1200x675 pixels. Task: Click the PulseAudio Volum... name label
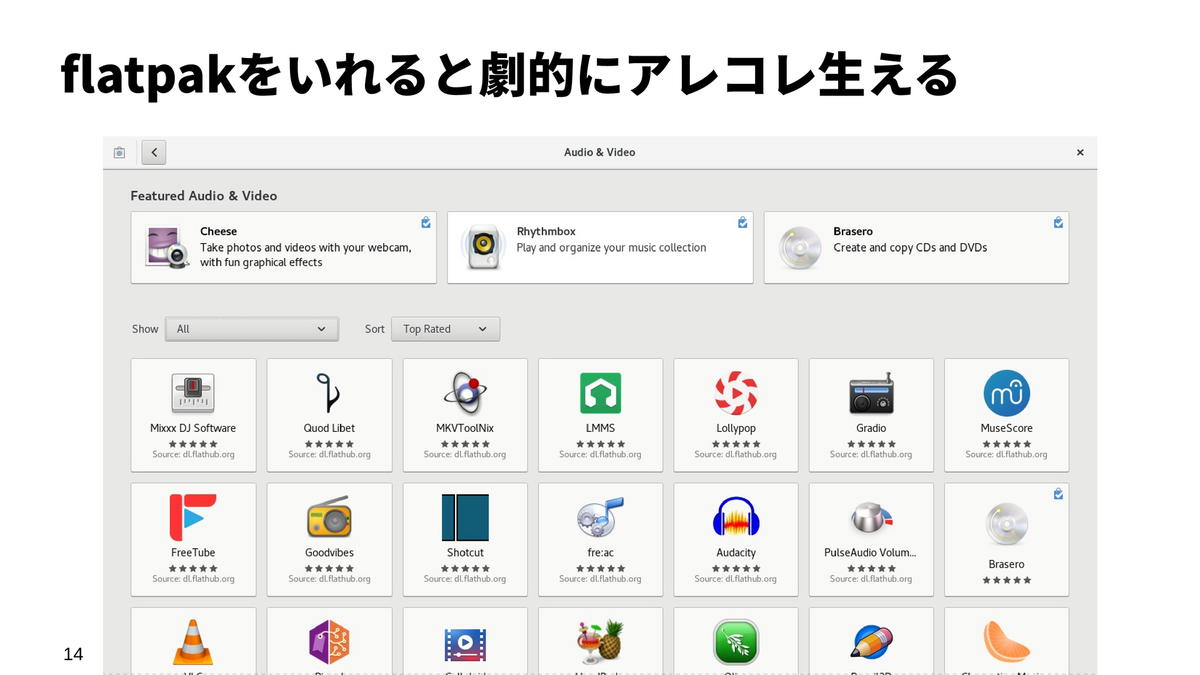coord(870,552)
